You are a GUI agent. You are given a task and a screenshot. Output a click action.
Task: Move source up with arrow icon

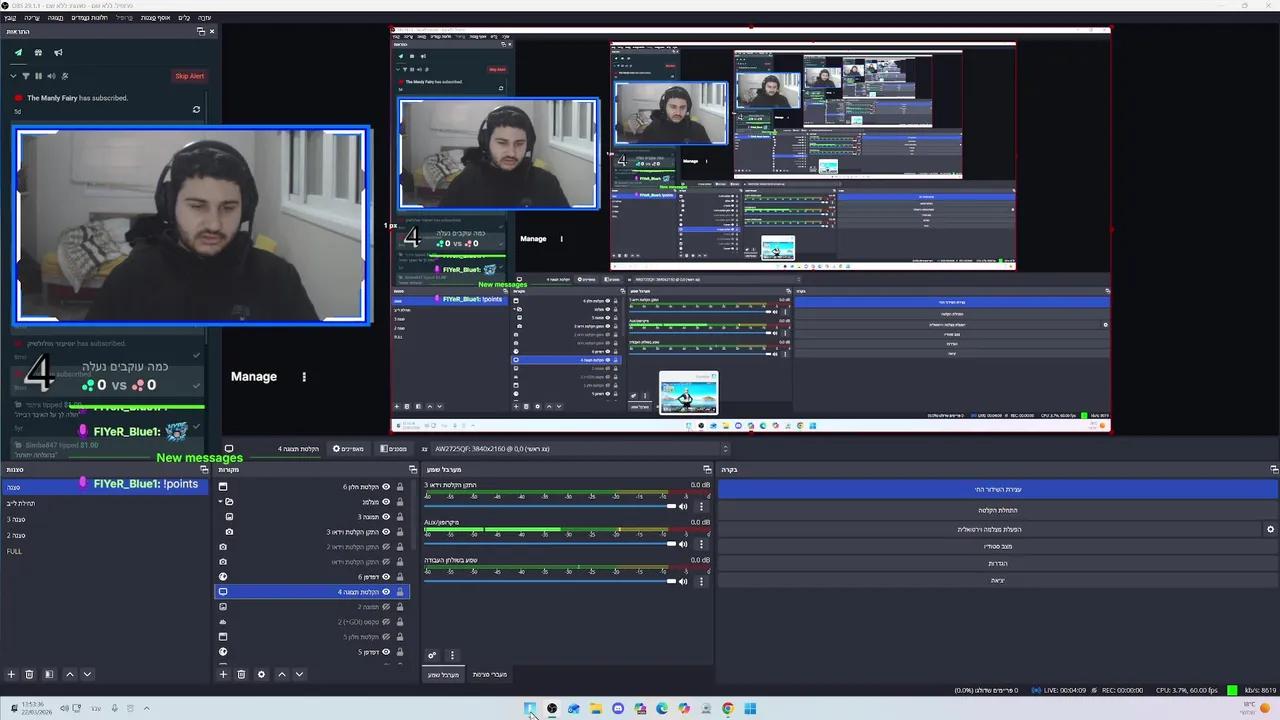281,675
